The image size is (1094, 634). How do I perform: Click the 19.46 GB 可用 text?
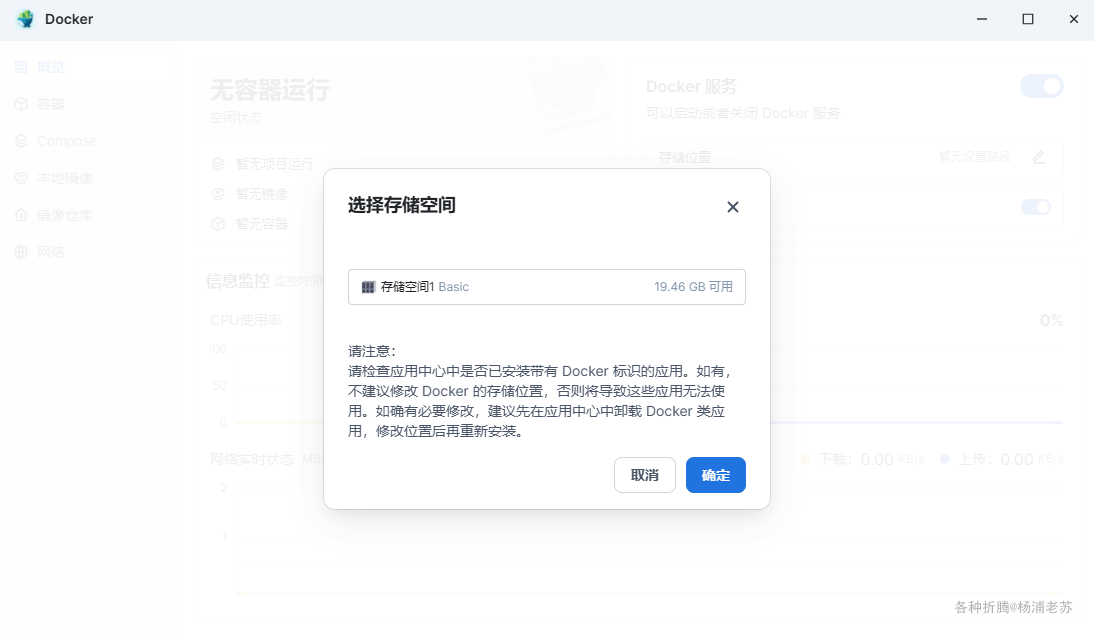[694, 287]
